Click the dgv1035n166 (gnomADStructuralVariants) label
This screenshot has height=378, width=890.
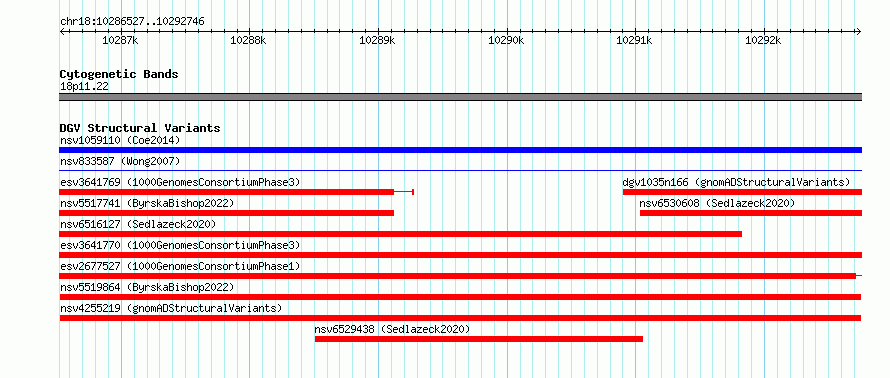[736, 182]
